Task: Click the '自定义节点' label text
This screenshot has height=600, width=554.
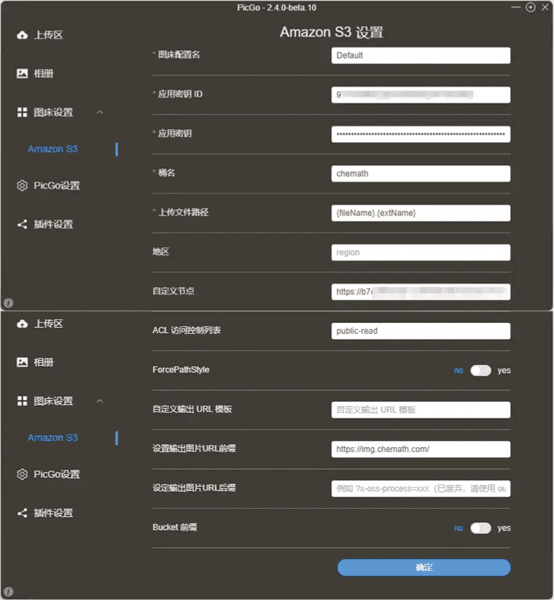Action: point(173,291)
